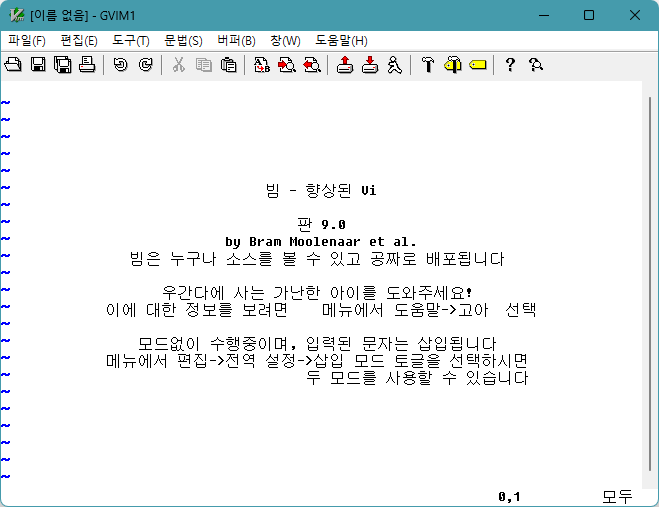Click the Vim application icon in title bar
This screenshot has width=659, height=507.
click(17, 16)
